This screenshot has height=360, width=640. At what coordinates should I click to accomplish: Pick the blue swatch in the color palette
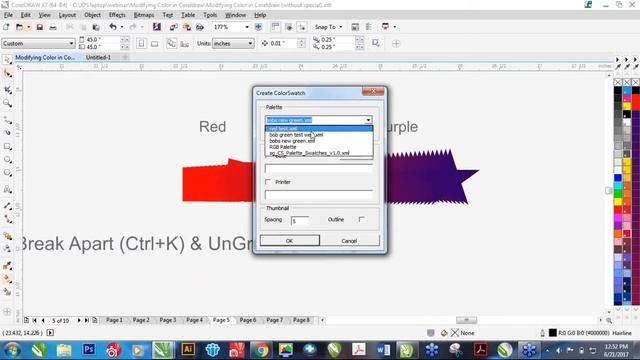(x=618, y=178)
